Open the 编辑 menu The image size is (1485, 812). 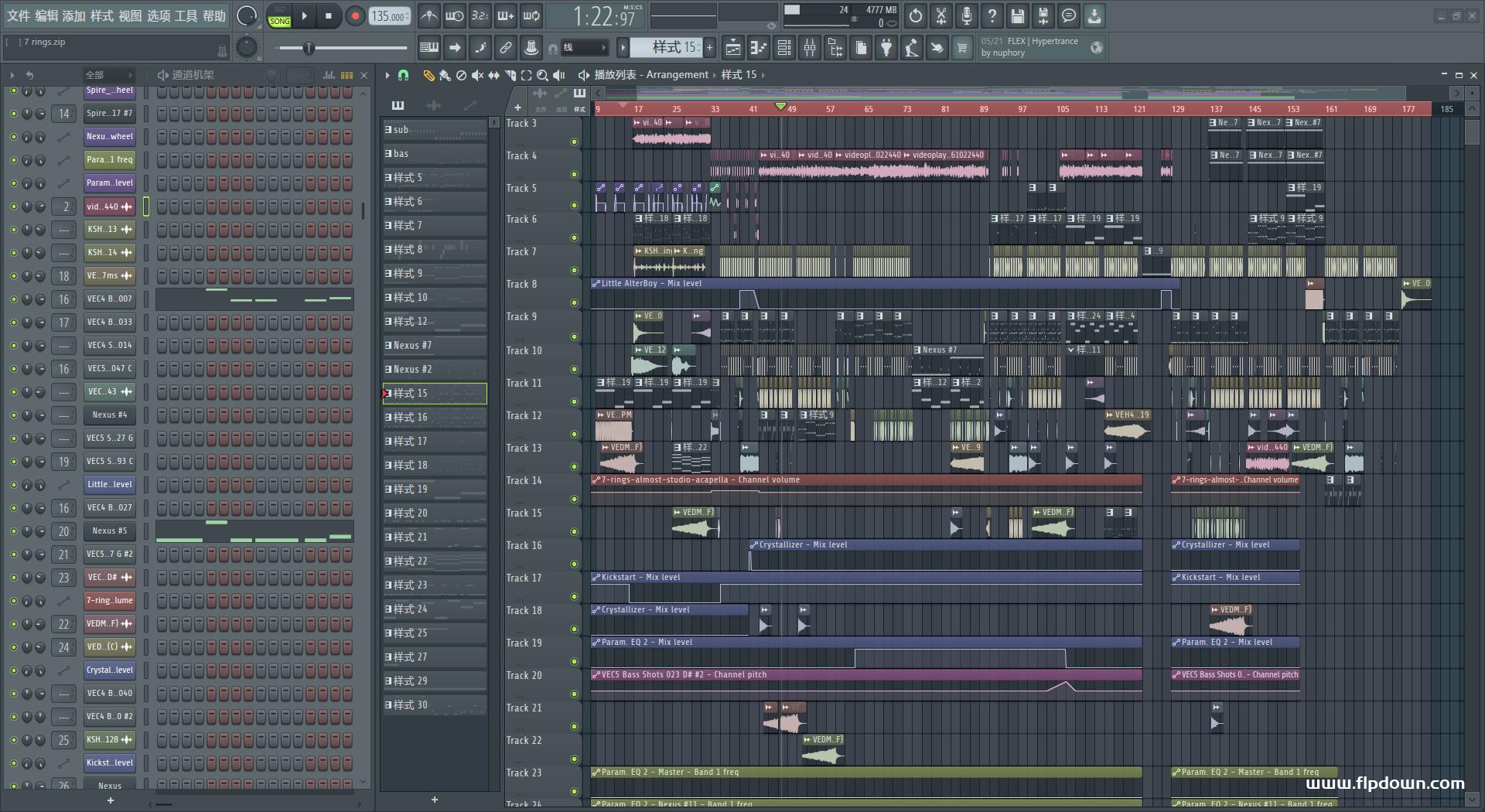(x=46, y=15)
